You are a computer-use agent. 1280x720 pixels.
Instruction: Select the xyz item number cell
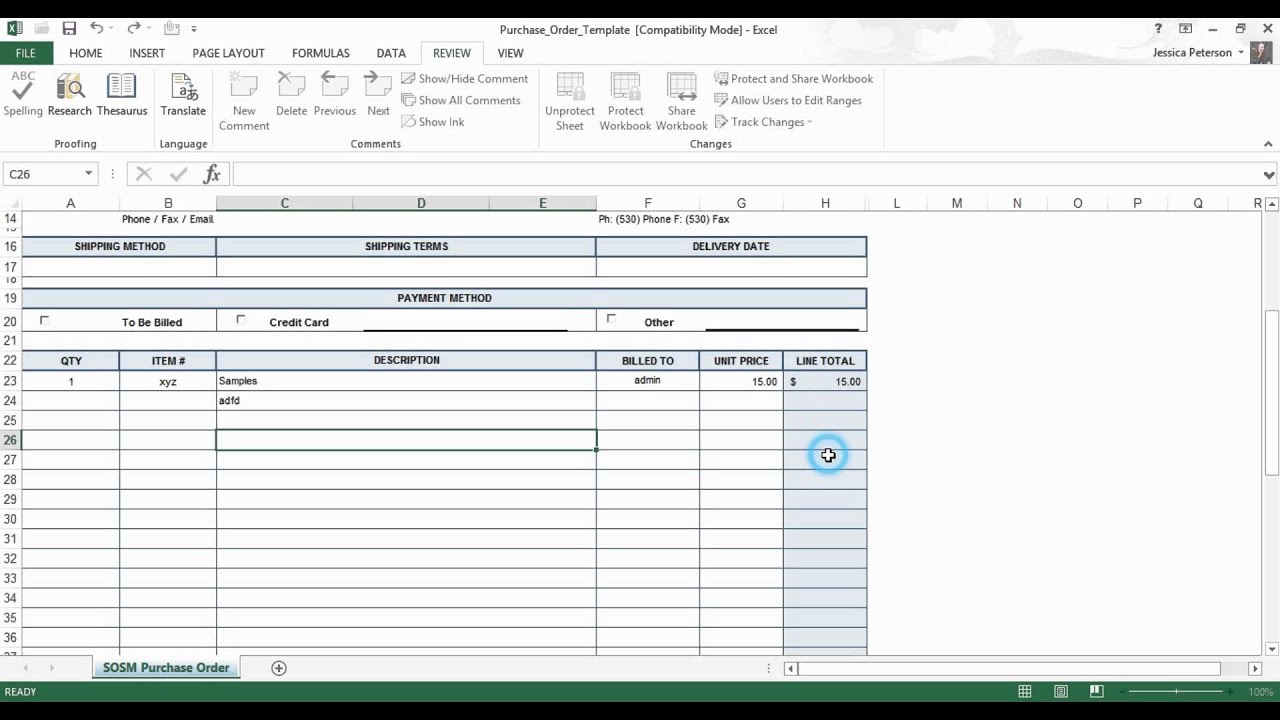[x=168, y=381]
